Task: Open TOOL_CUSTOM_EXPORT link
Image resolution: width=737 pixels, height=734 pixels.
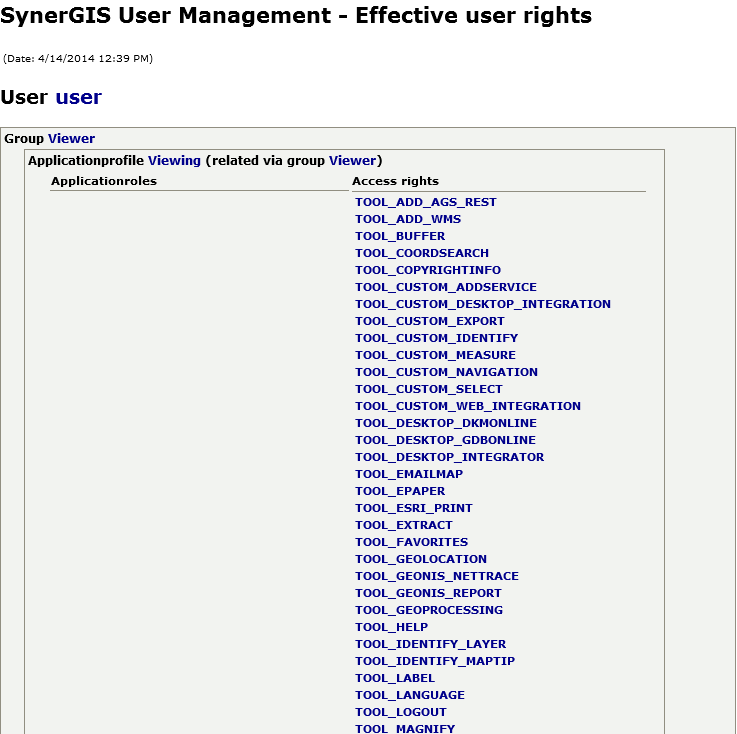Action: [430, 321]
